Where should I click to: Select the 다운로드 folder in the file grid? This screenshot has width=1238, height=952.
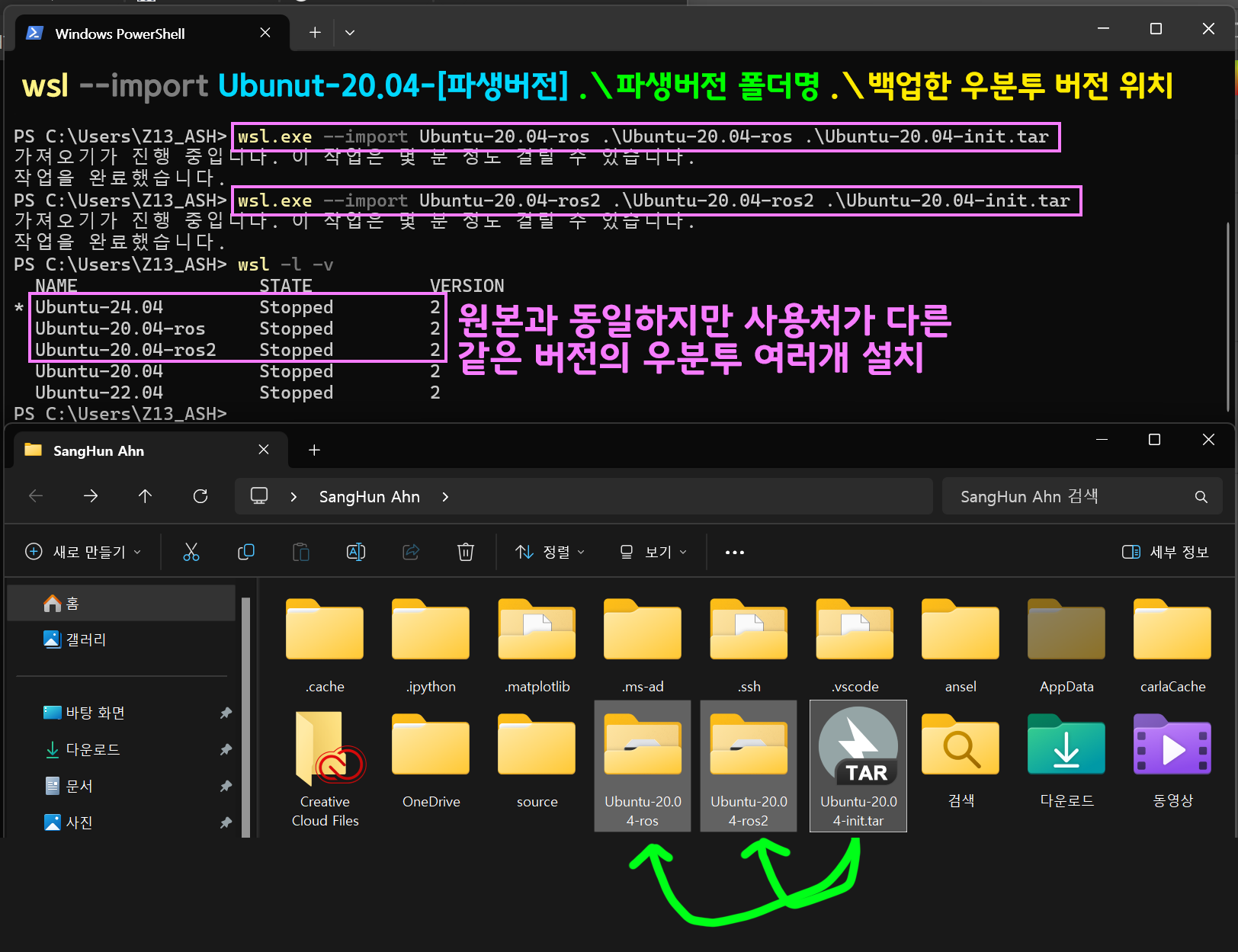coord(1066,745)
